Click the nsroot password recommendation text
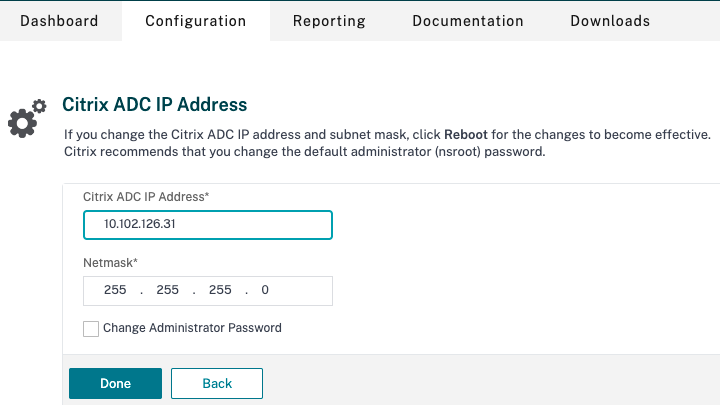 point(304,152)
